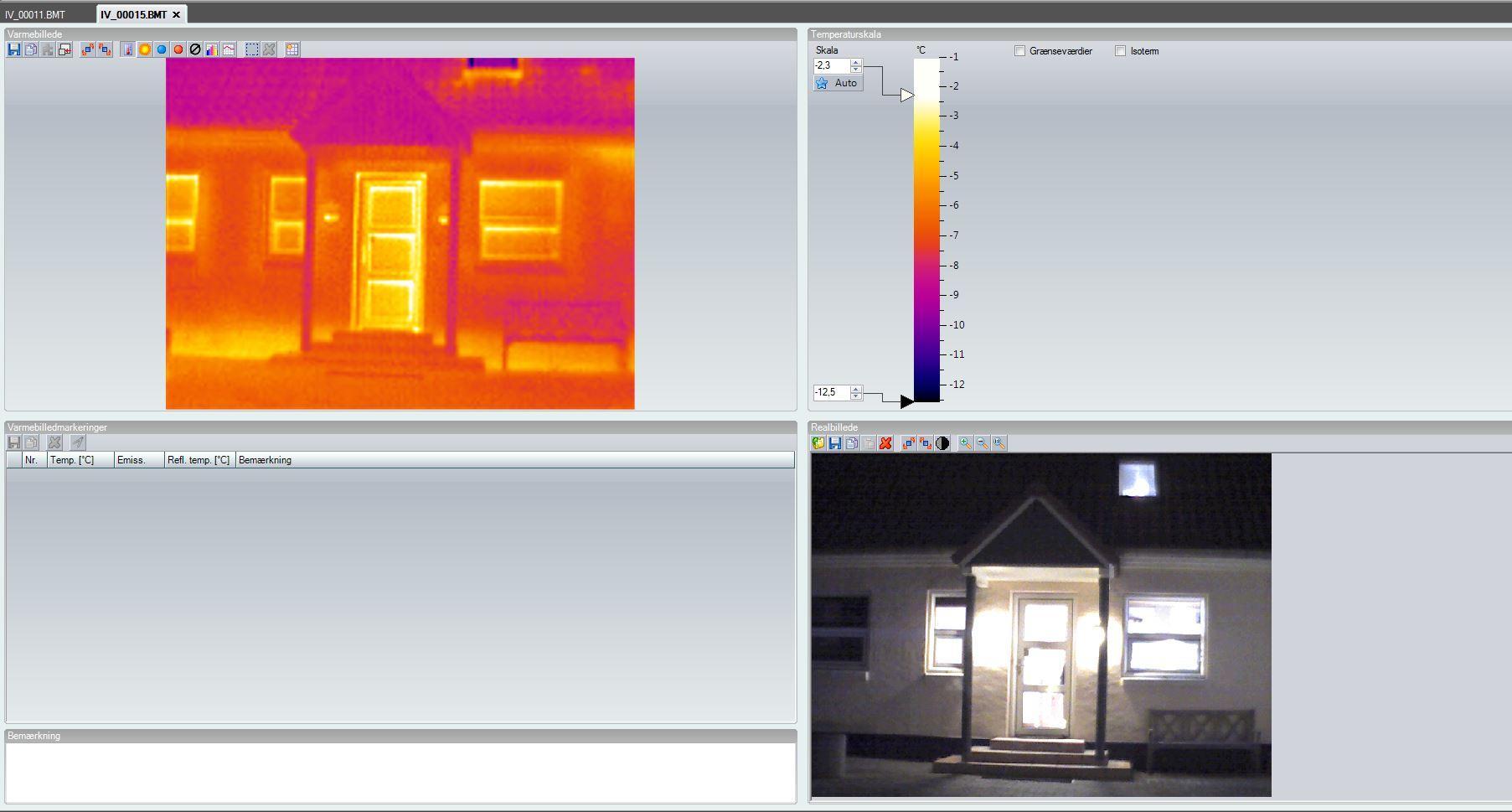Close the IV_00015.BMT tab
1512x812 pixels.
(x=176, y=15)
